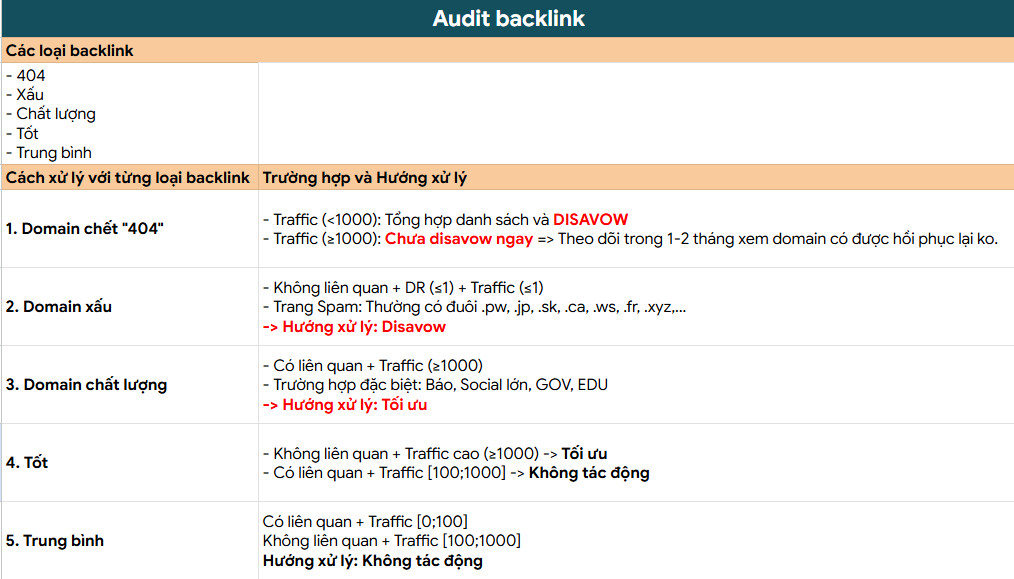Select the '5. Trung bình' cell
Viewport: 1014px width, 579px height.
[129, 541]
